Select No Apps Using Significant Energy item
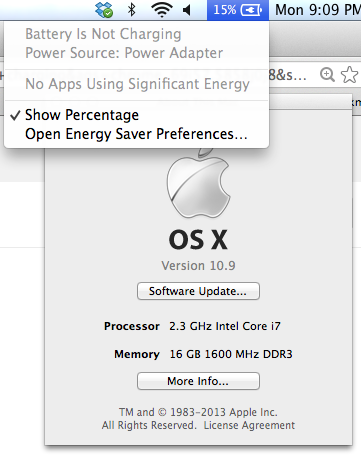361x455 pixels. 136,84
